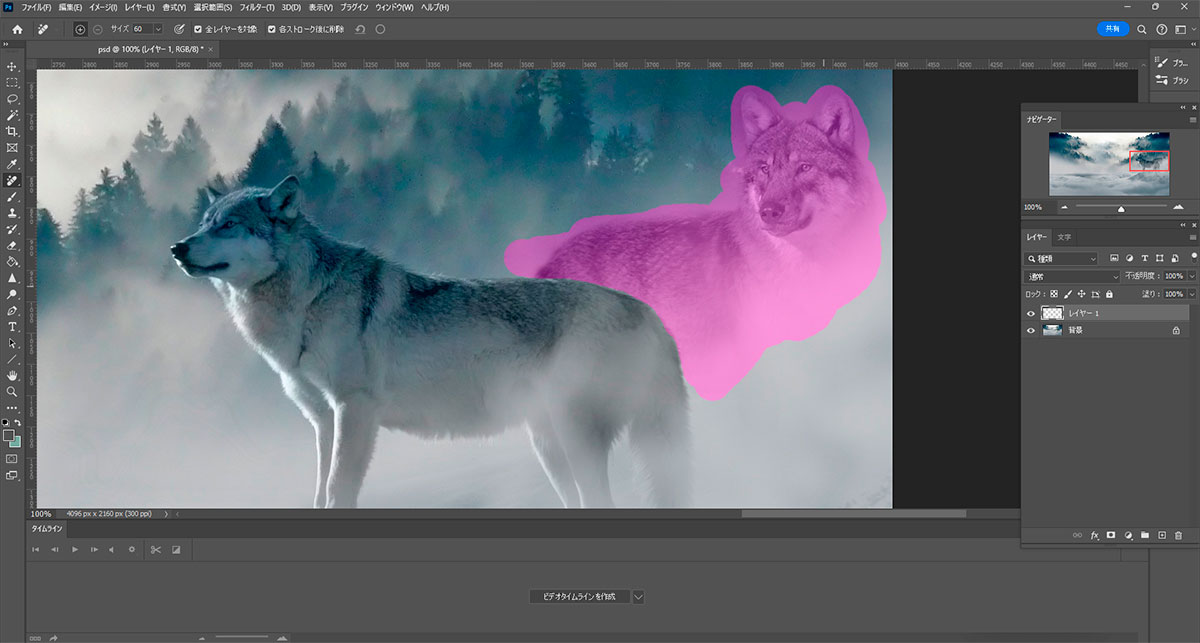The height and width of the screenshot is (643, 1200).
Task: Select the Move tool
Action: click(12, 66)
